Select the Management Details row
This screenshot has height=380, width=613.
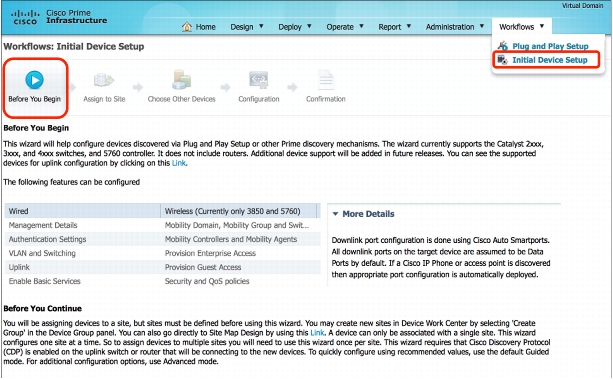pyautogui.click(x=82, y=225)
